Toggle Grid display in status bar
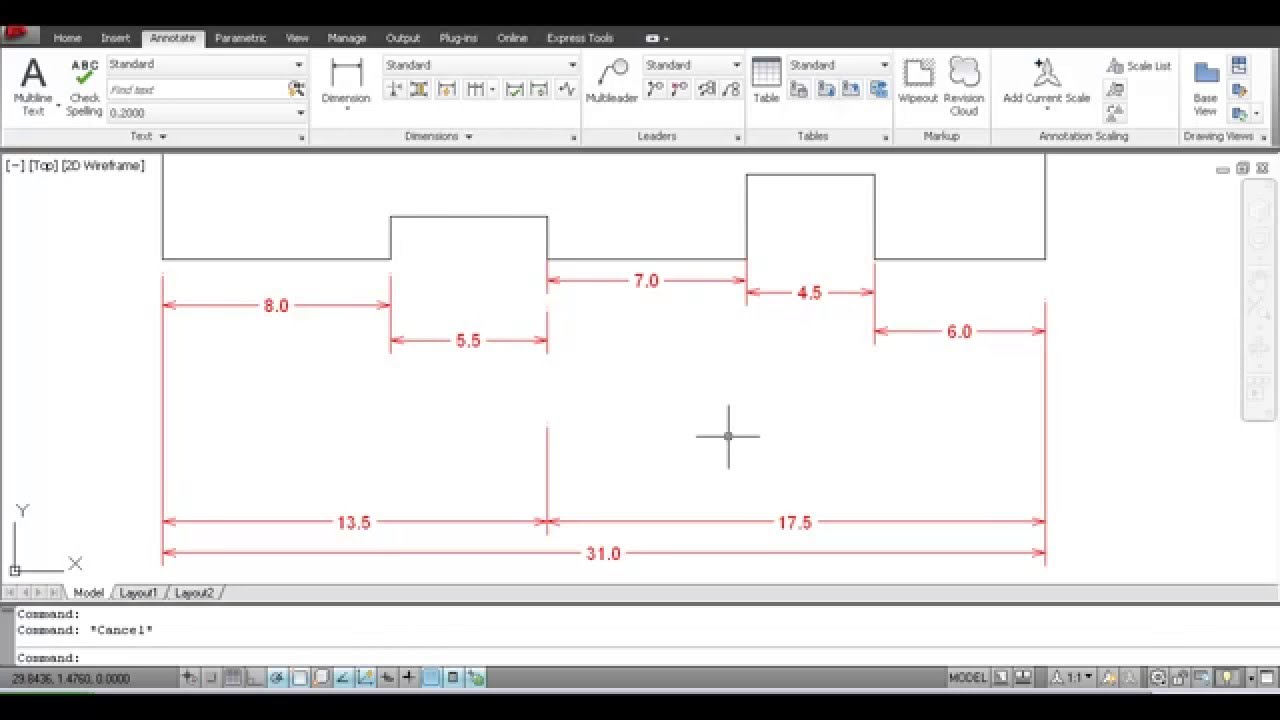1280x720 pixels. point(232,678)
